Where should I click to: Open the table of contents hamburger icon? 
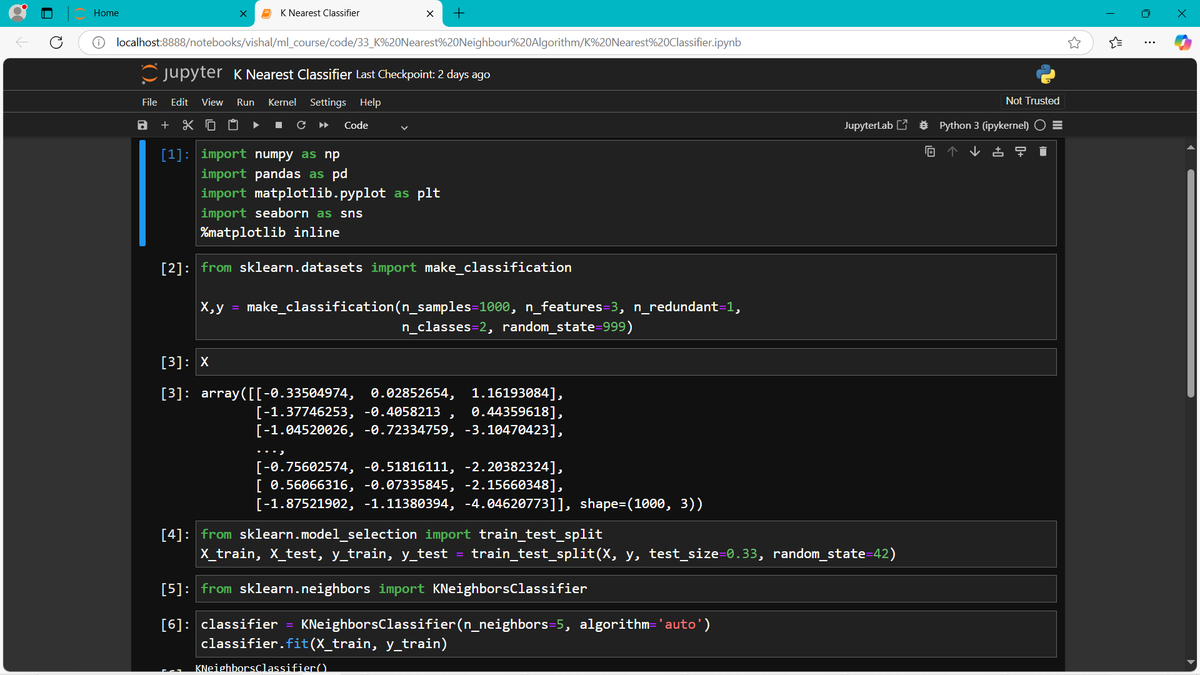point(1057,126)
